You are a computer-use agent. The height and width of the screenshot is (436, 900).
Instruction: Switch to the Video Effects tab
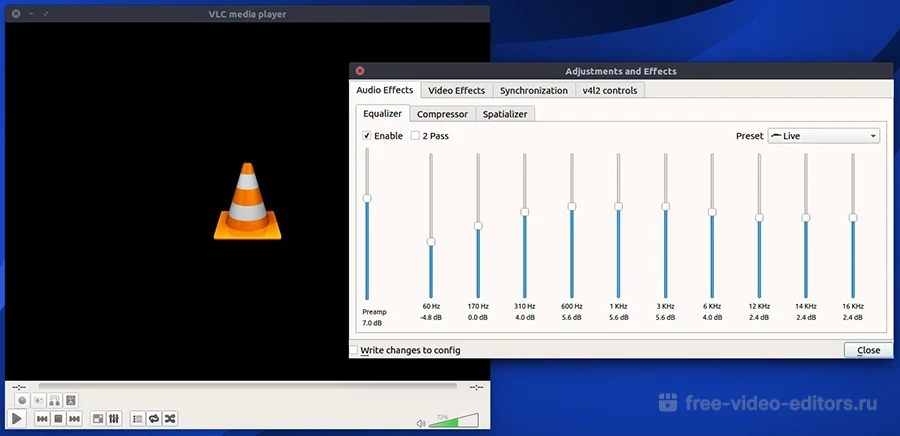tap(456, 90)
